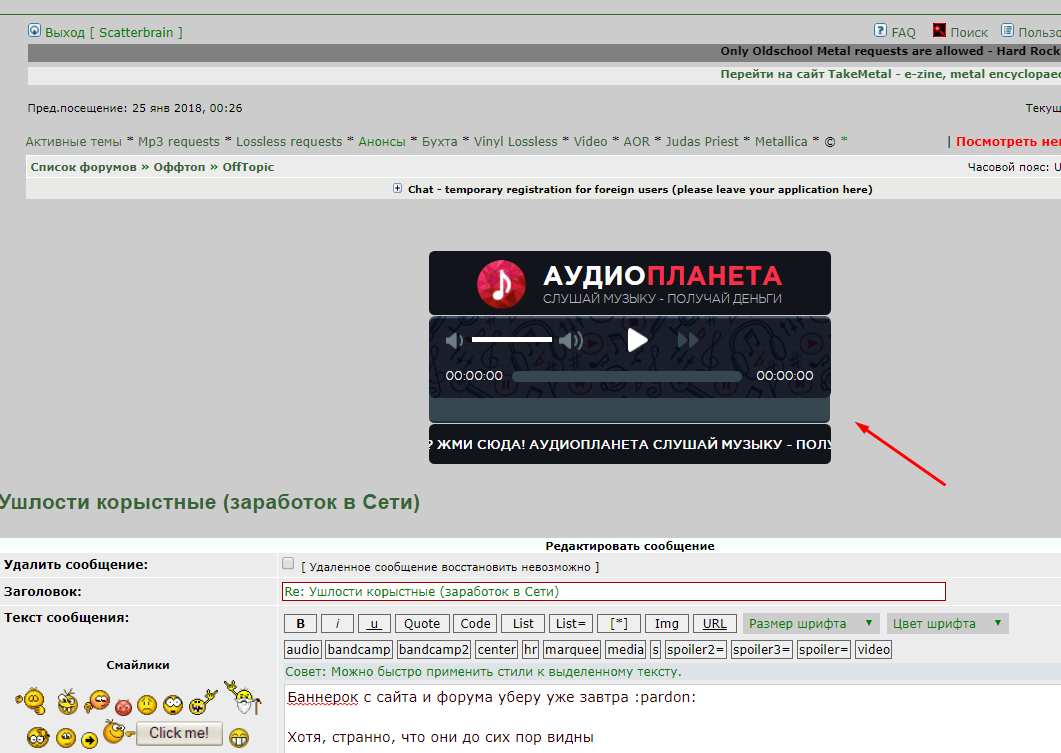Expand the Chat registration plus icon
Screen dimensions: 1061x753
[397, 188]
